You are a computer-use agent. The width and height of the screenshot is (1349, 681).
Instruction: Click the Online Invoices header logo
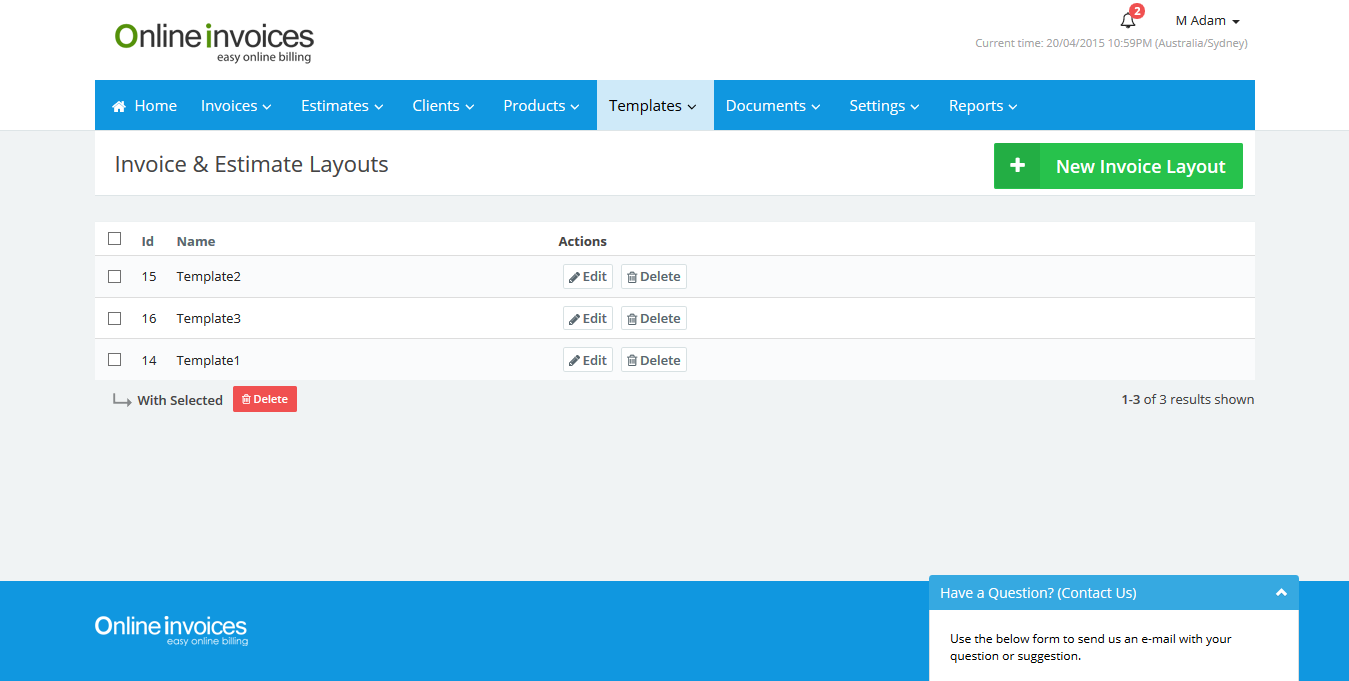214,42
